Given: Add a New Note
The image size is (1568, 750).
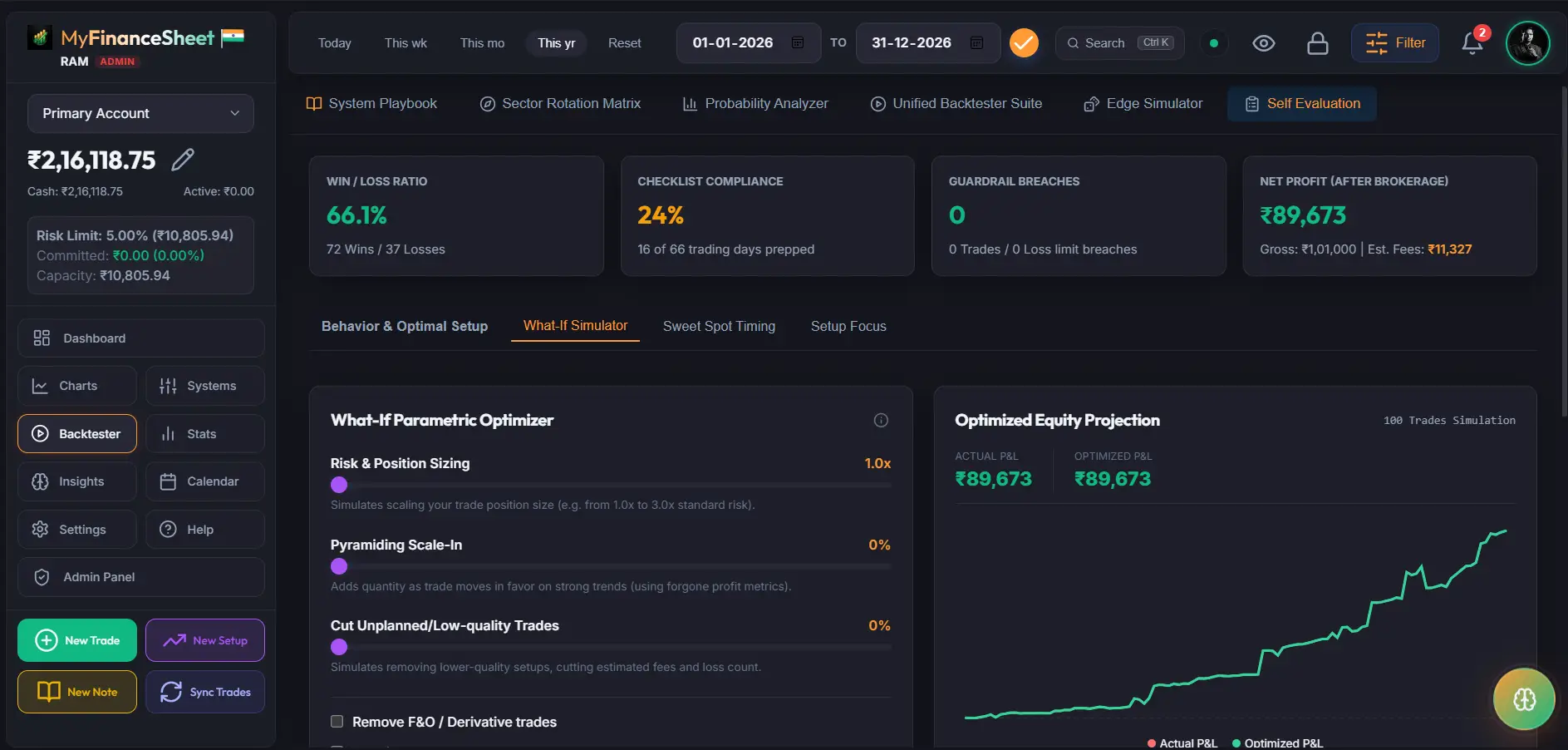Looking at the screenshot, I should 77,692.
